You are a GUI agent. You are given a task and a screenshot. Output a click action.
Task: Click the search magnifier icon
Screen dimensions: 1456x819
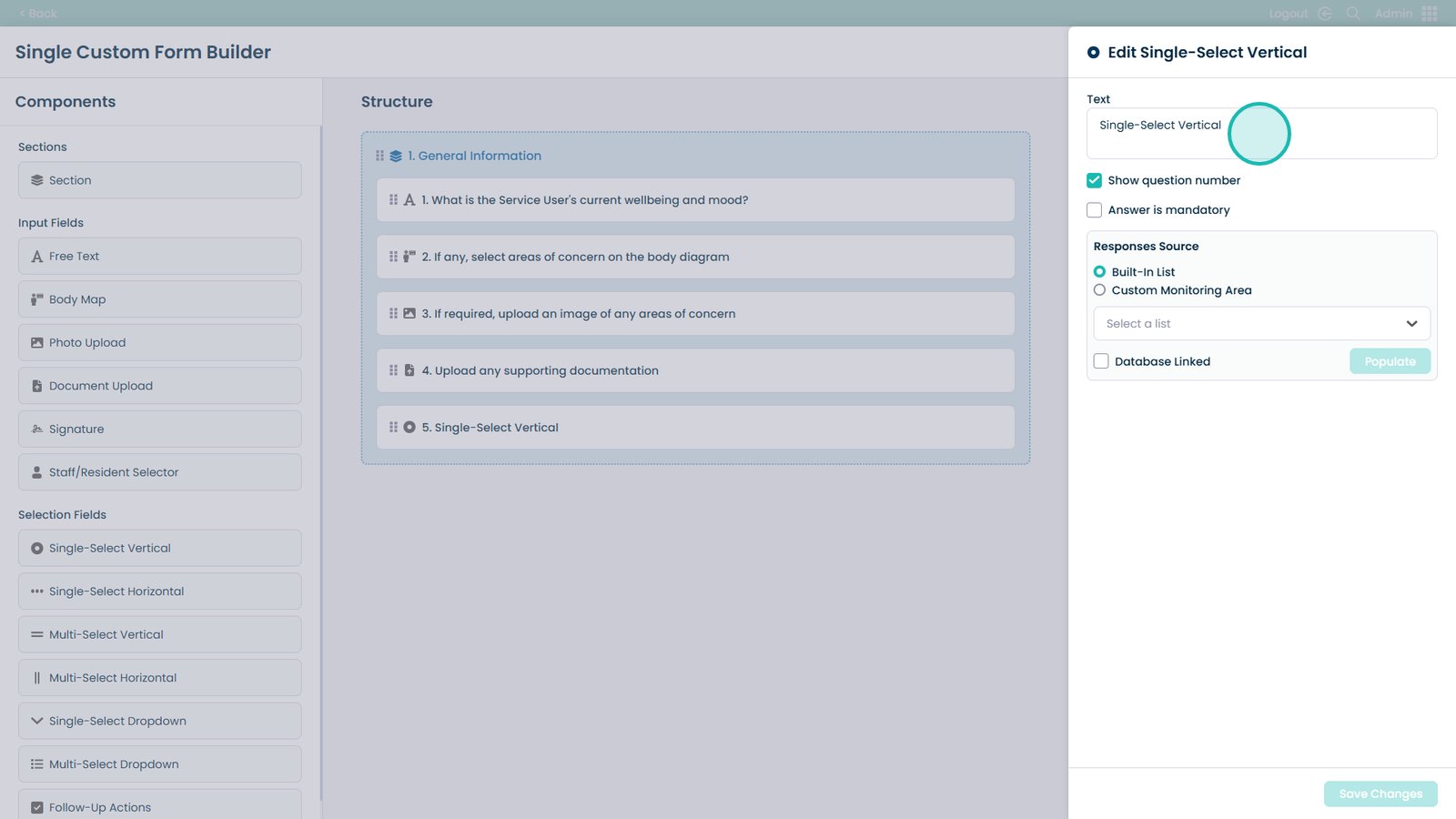tap(1353, 14)
